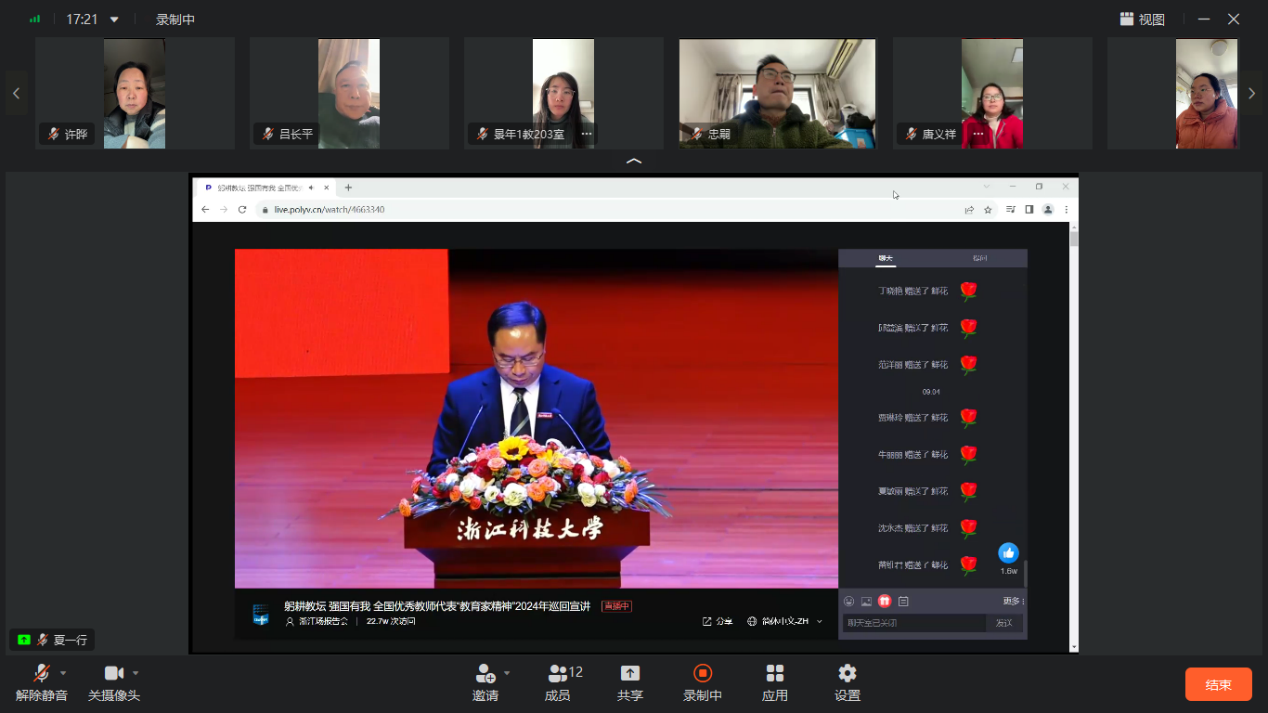End the meeting with 结束 button
The height and width of the screenshot is (713, 1268).
tap(1218, 685)
